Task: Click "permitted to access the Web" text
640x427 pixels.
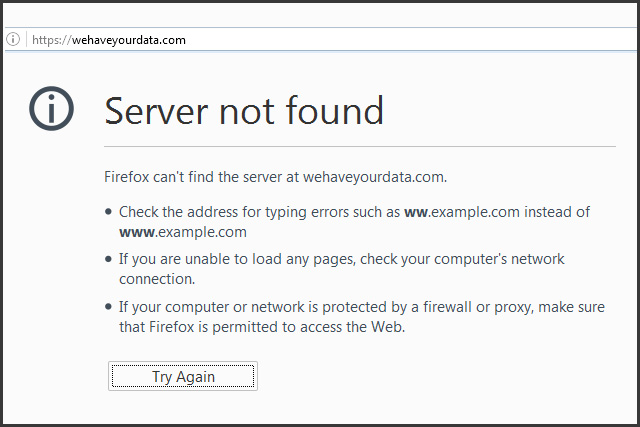Action: (310, 327)
